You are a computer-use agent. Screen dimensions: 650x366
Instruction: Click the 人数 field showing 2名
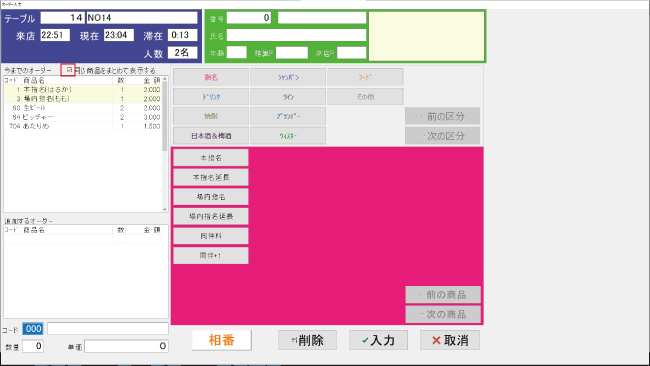pos(182,53)
